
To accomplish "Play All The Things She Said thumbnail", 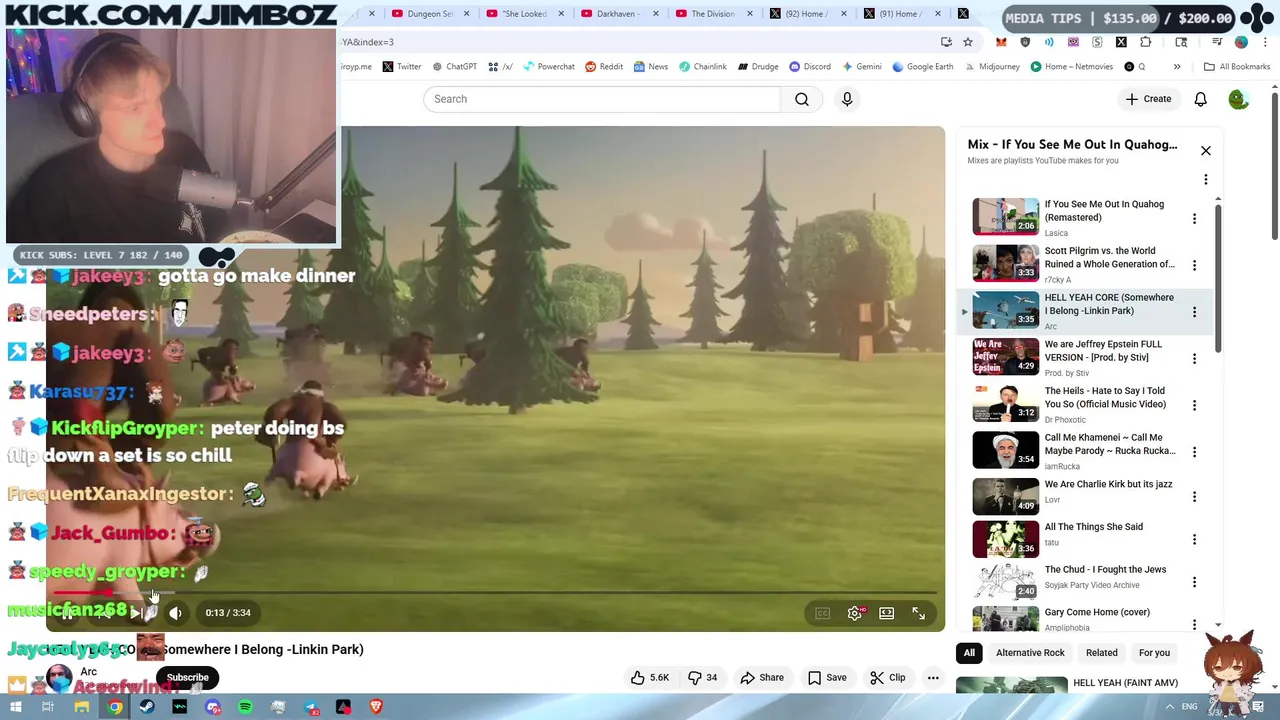I will pyautogui.click(x=1006, y=539).
